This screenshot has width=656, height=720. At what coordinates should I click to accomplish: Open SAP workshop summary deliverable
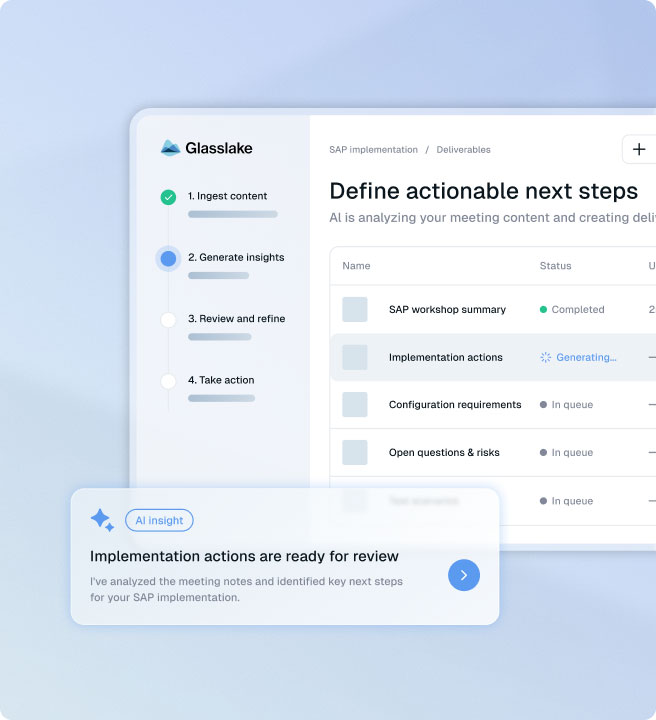point(447,309)
